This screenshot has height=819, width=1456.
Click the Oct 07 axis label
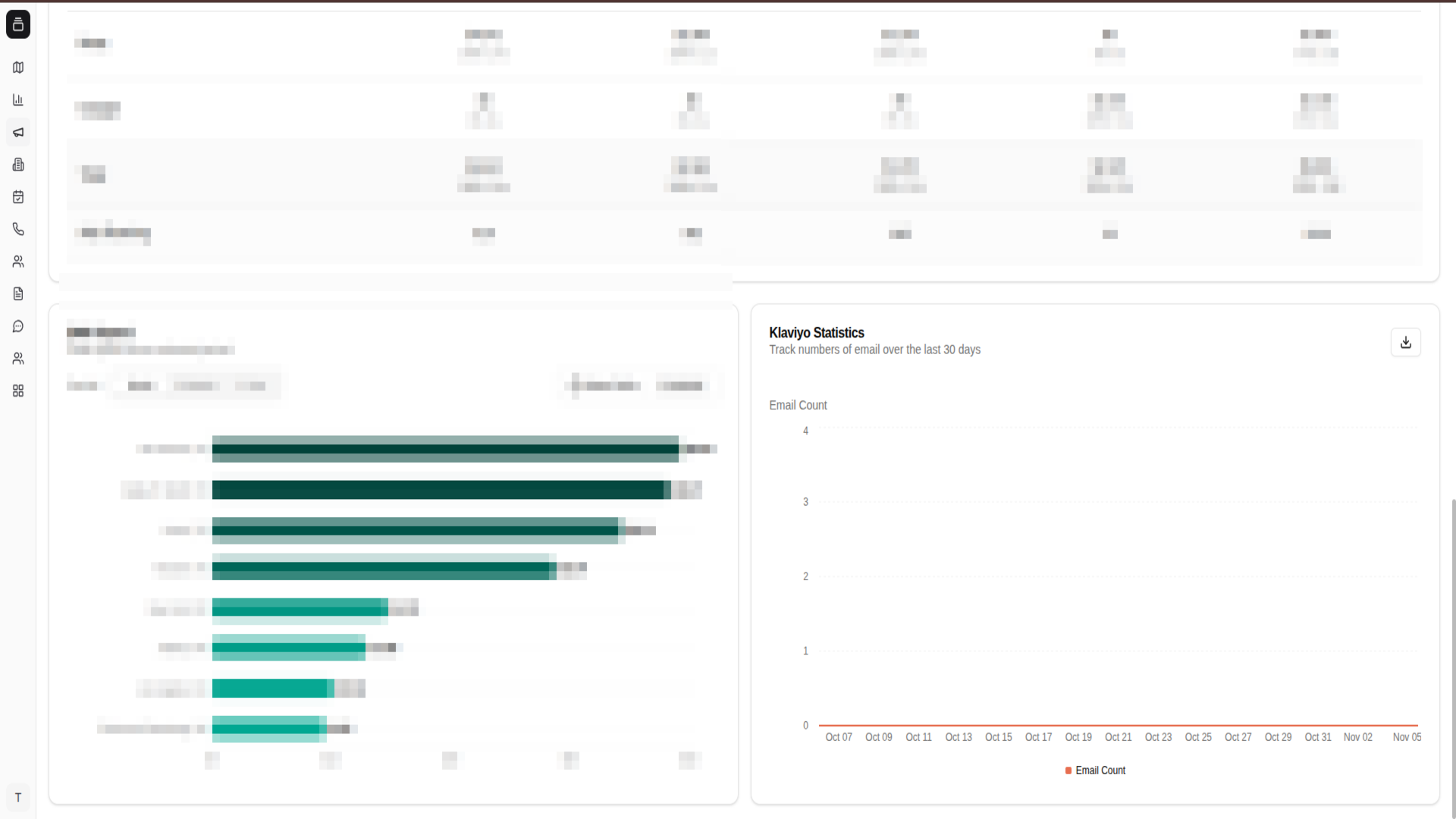[x=838, y=737]
